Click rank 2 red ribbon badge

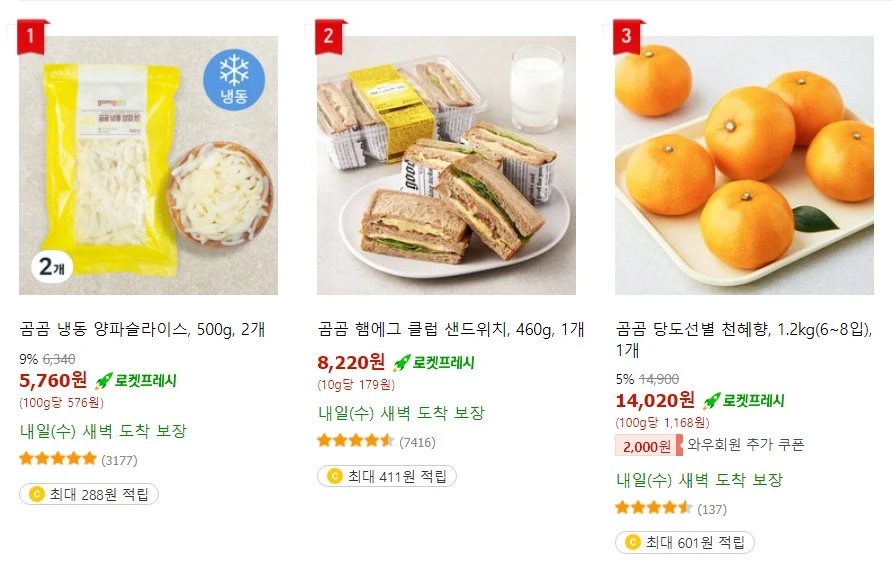coord(330,38)
